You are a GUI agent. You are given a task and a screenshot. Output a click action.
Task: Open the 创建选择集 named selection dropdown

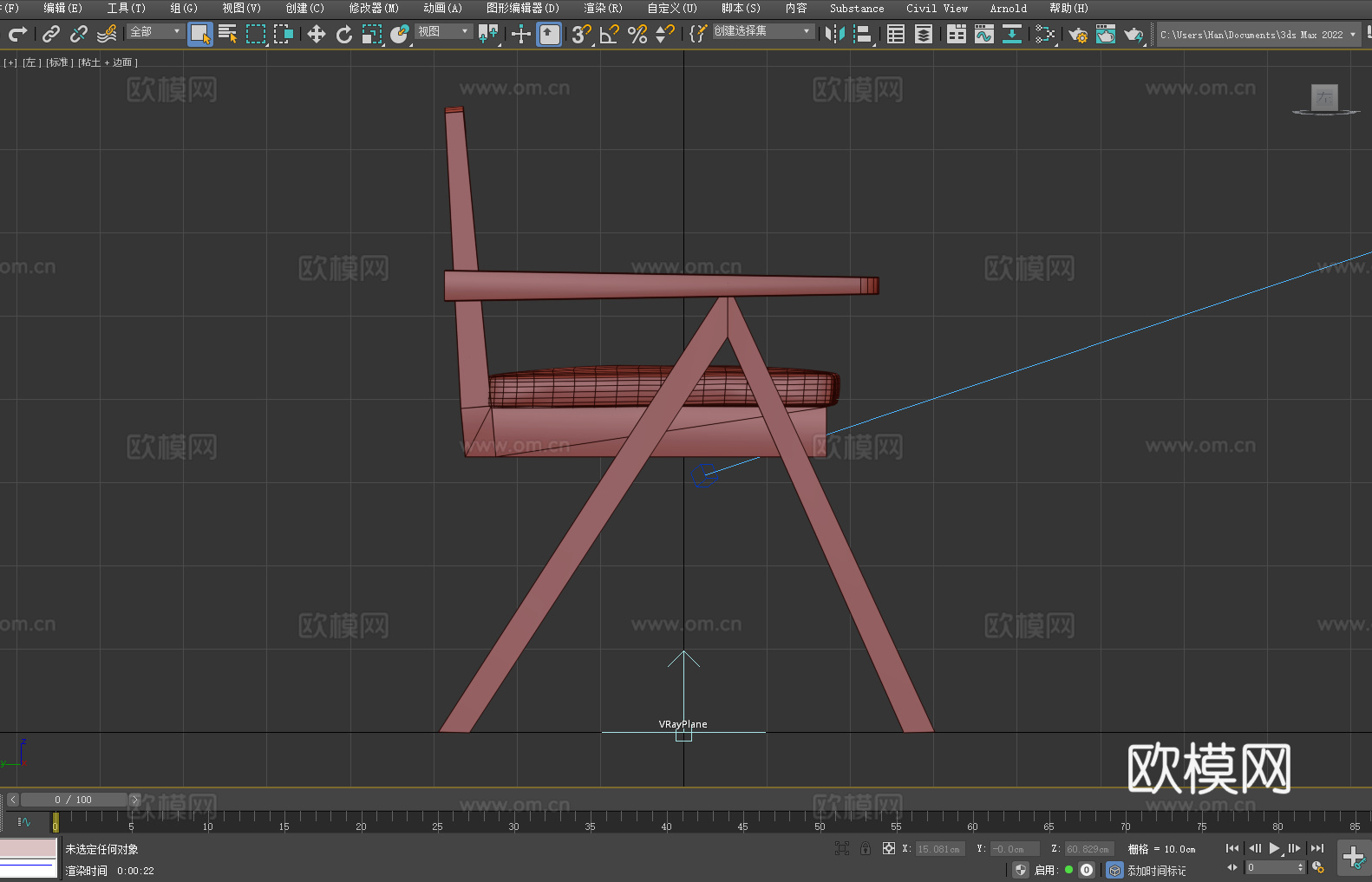point(763,31)
